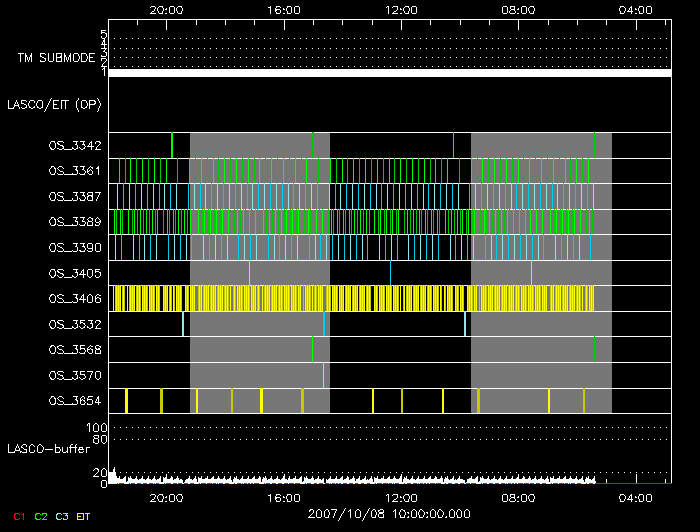Click the cyan marker in OS_3405 row
Screen dimensions: 700x532
pos(390,273)
